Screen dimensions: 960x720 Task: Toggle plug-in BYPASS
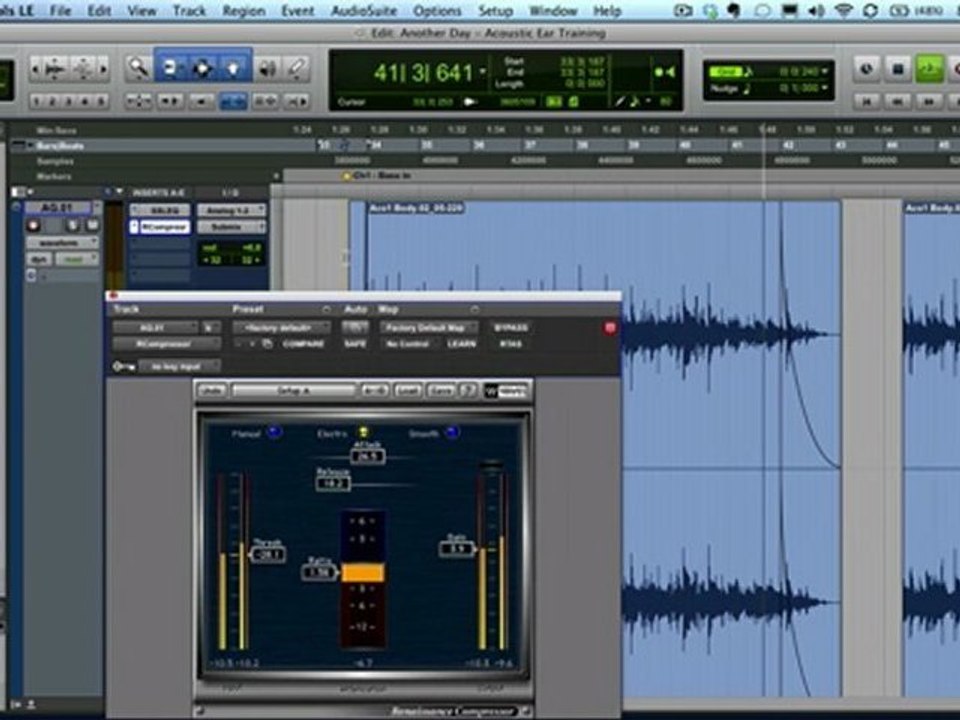pos(511,328)
